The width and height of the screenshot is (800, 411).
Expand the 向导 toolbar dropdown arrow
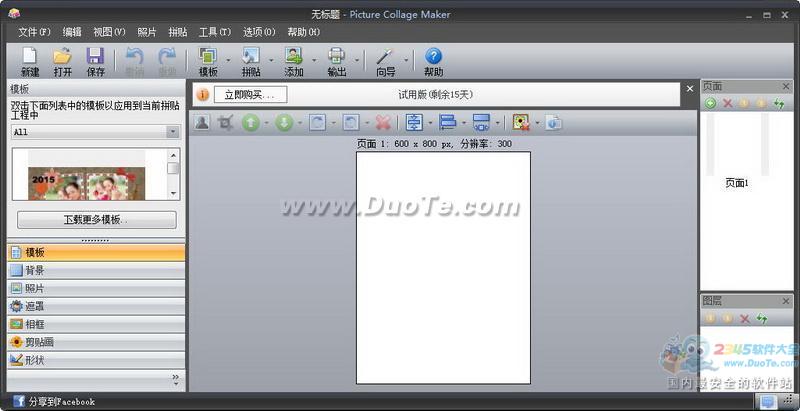tap(406, 60)
